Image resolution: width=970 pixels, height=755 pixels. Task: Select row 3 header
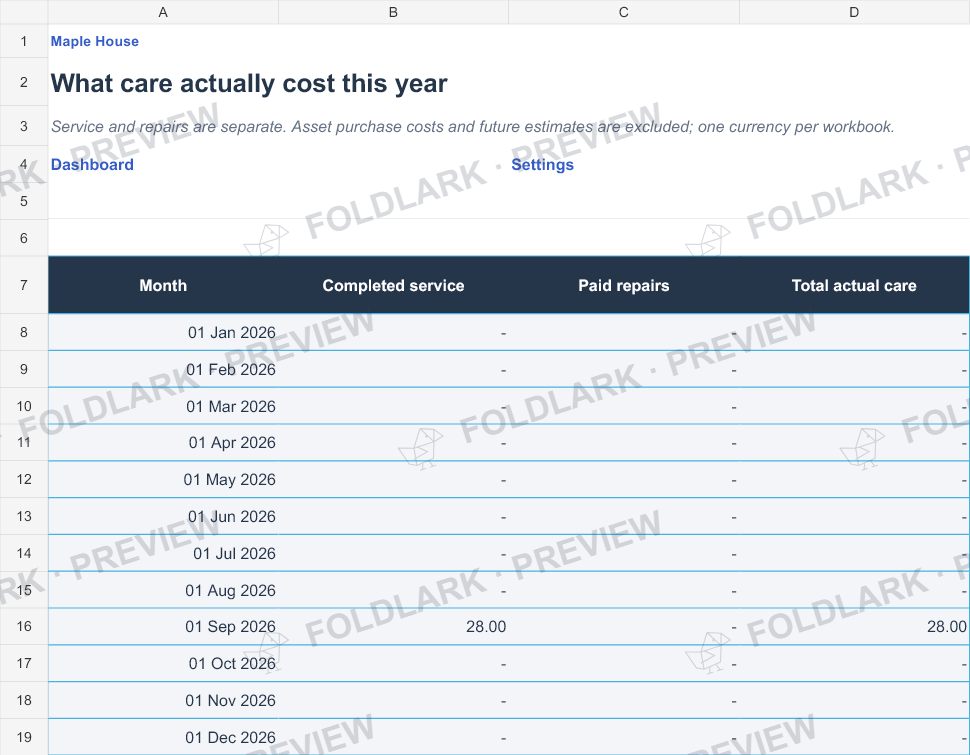coord(24,126)
